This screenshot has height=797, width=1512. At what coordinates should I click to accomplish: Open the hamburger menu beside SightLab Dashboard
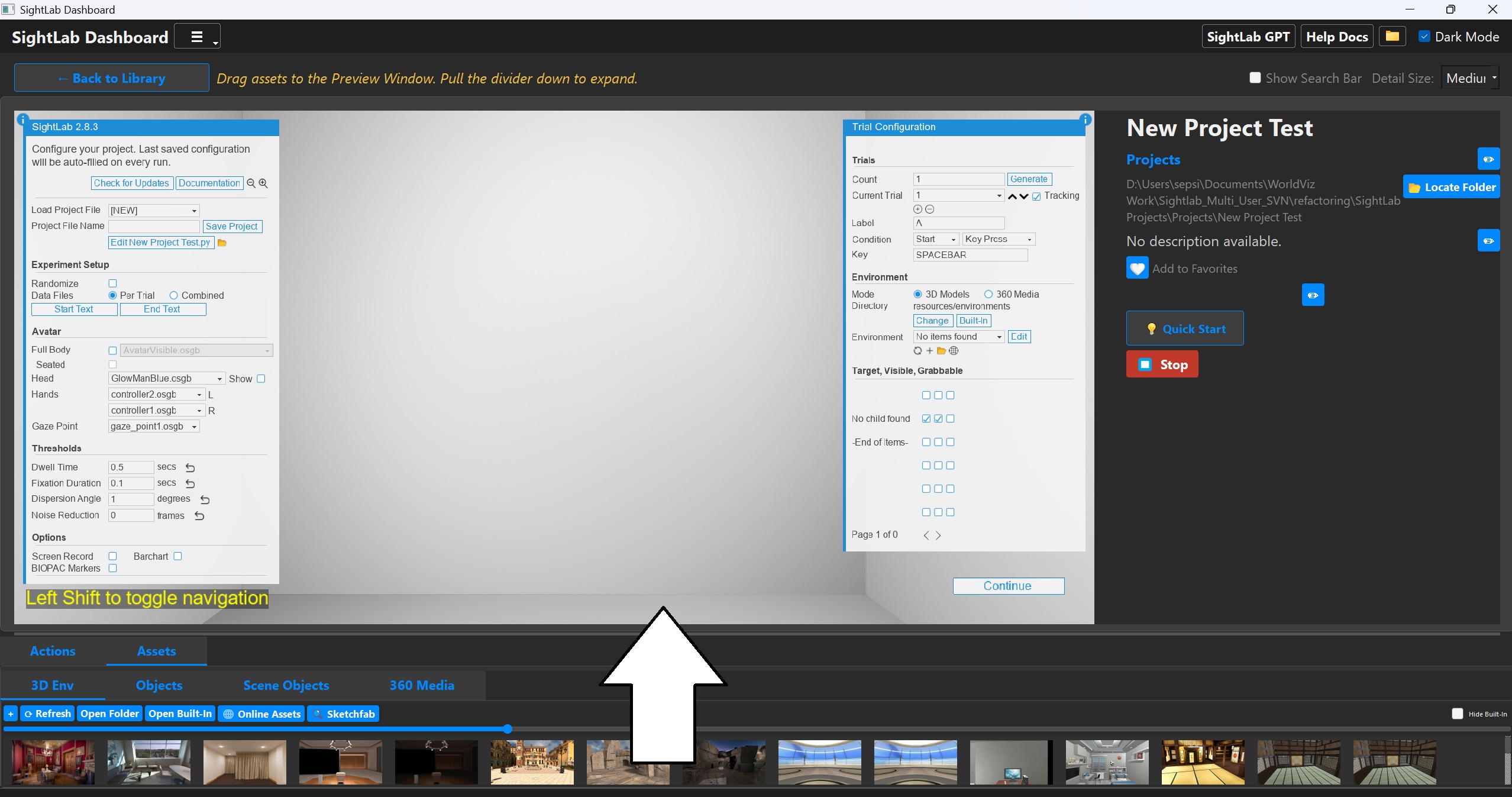point(197,37)
